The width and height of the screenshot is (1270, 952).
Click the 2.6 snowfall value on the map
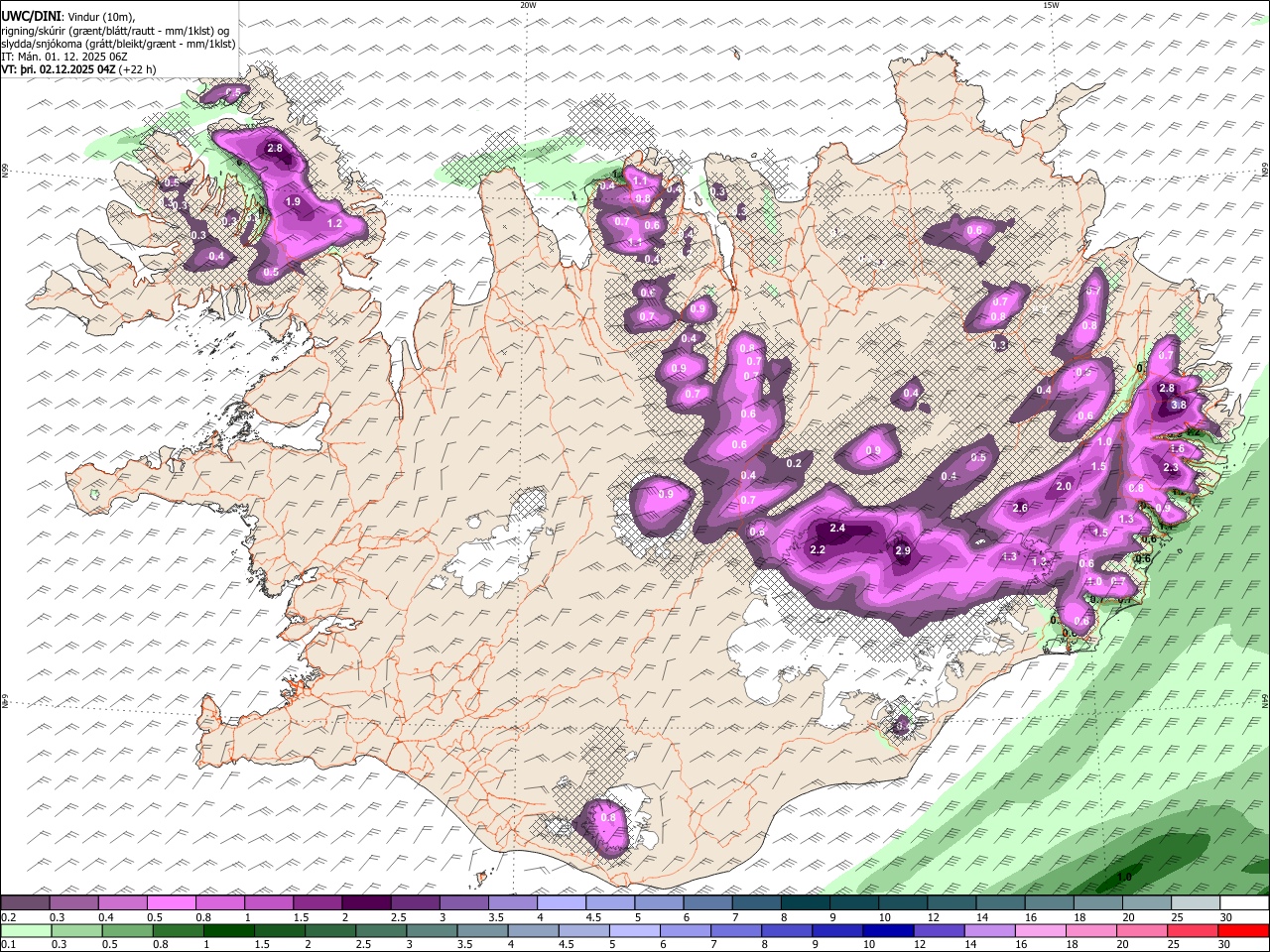pos(1020,508)
